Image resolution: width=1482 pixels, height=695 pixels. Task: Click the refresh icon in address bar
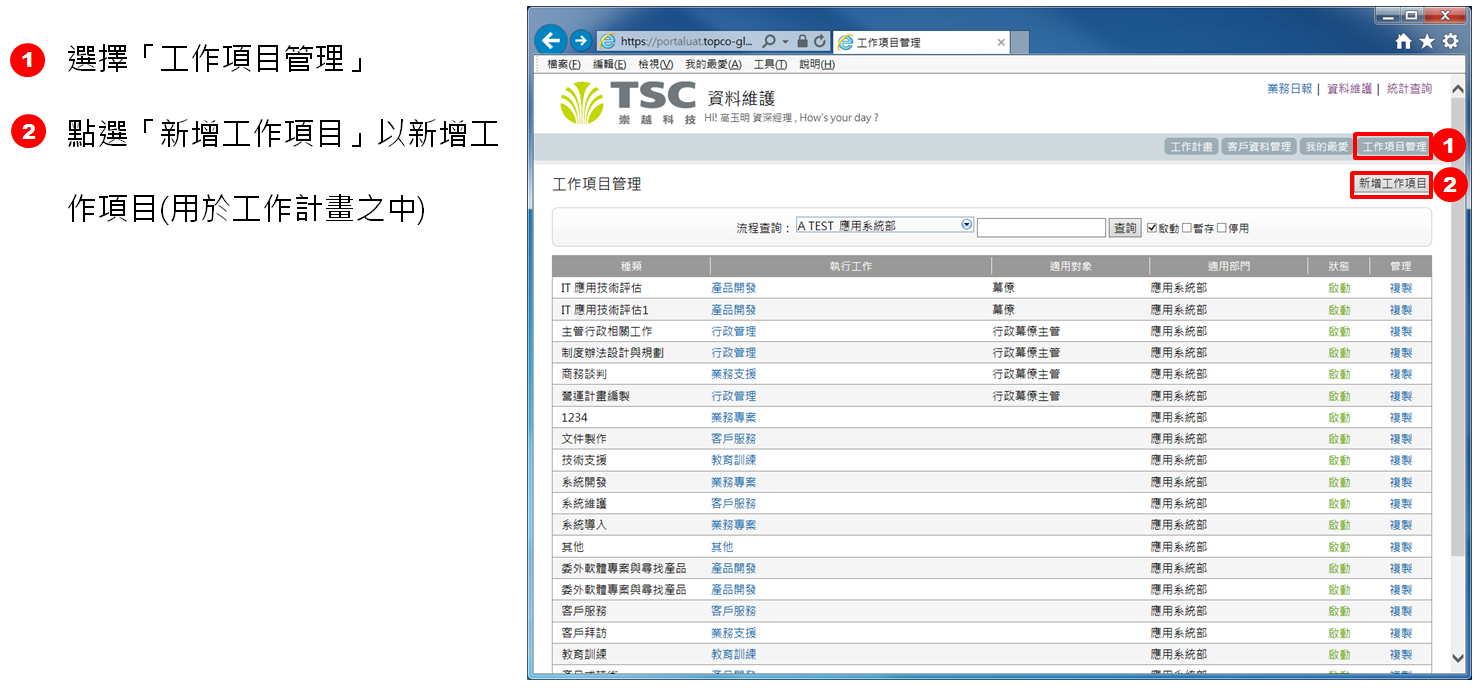coord(820,42)
